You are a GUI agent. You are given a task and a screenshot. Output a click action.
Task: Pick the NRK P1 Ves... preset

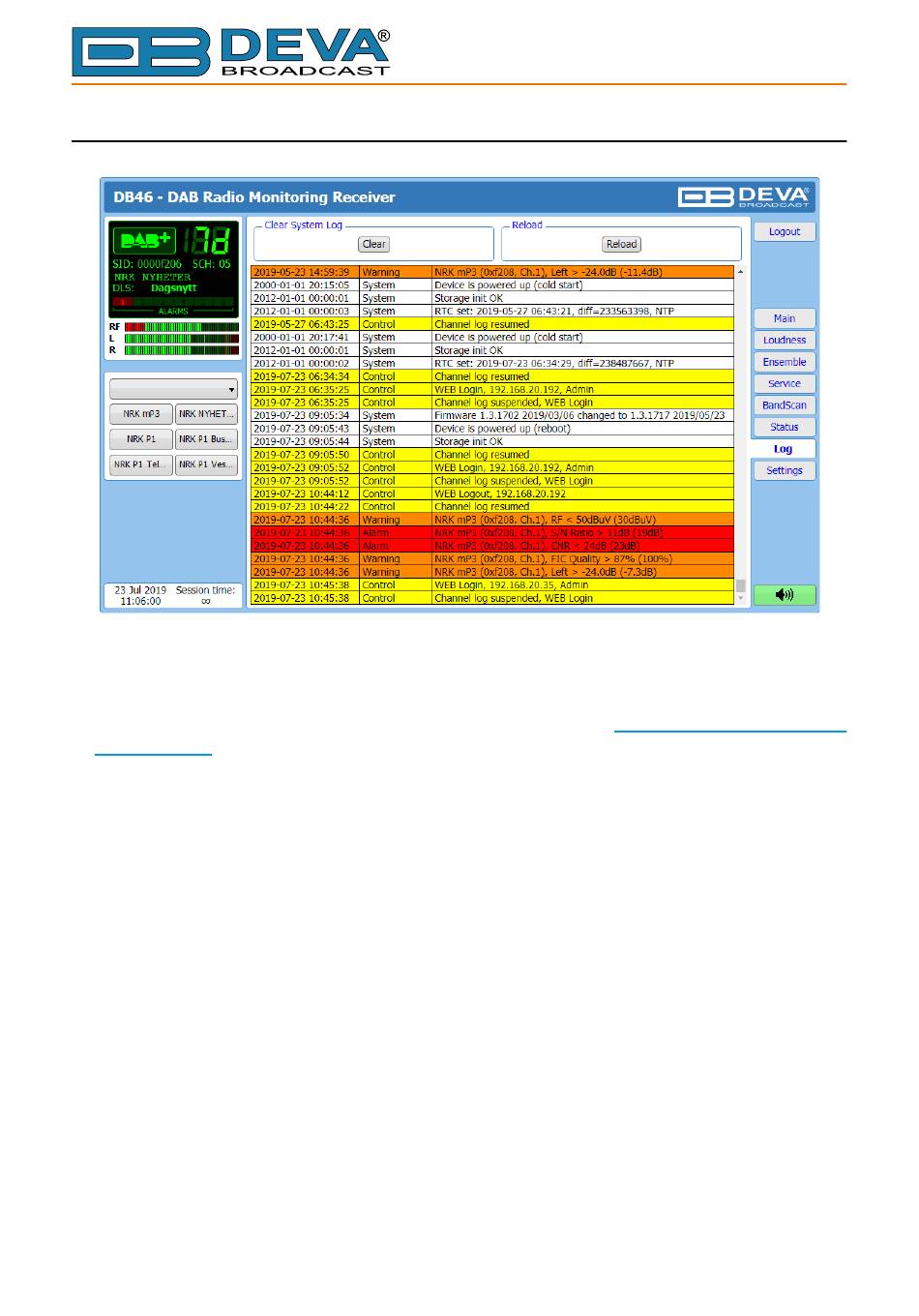click(x=206, y=464)
